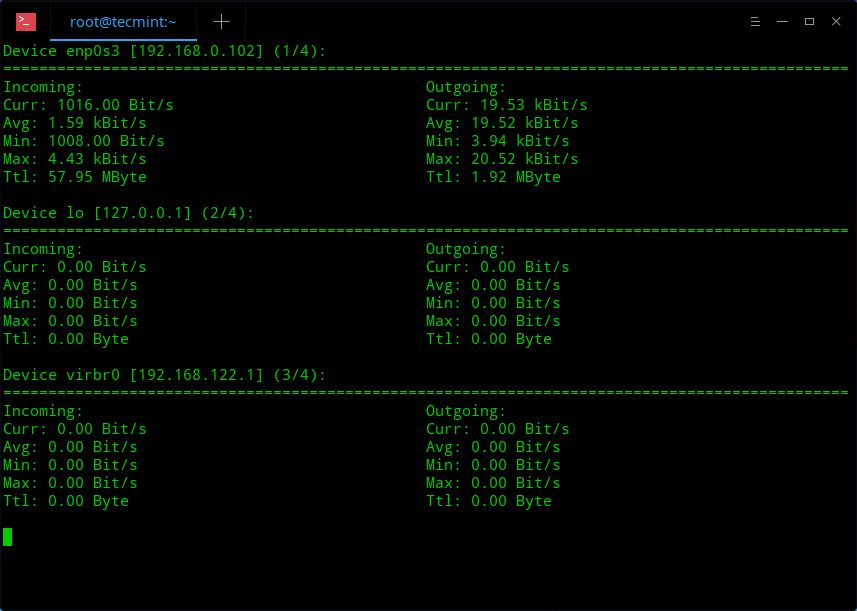Click the 'Ttl: 1.92 MByte' line
Viewport: 857px width, 611px height.
pyautogui.click(x=494, y=177)
